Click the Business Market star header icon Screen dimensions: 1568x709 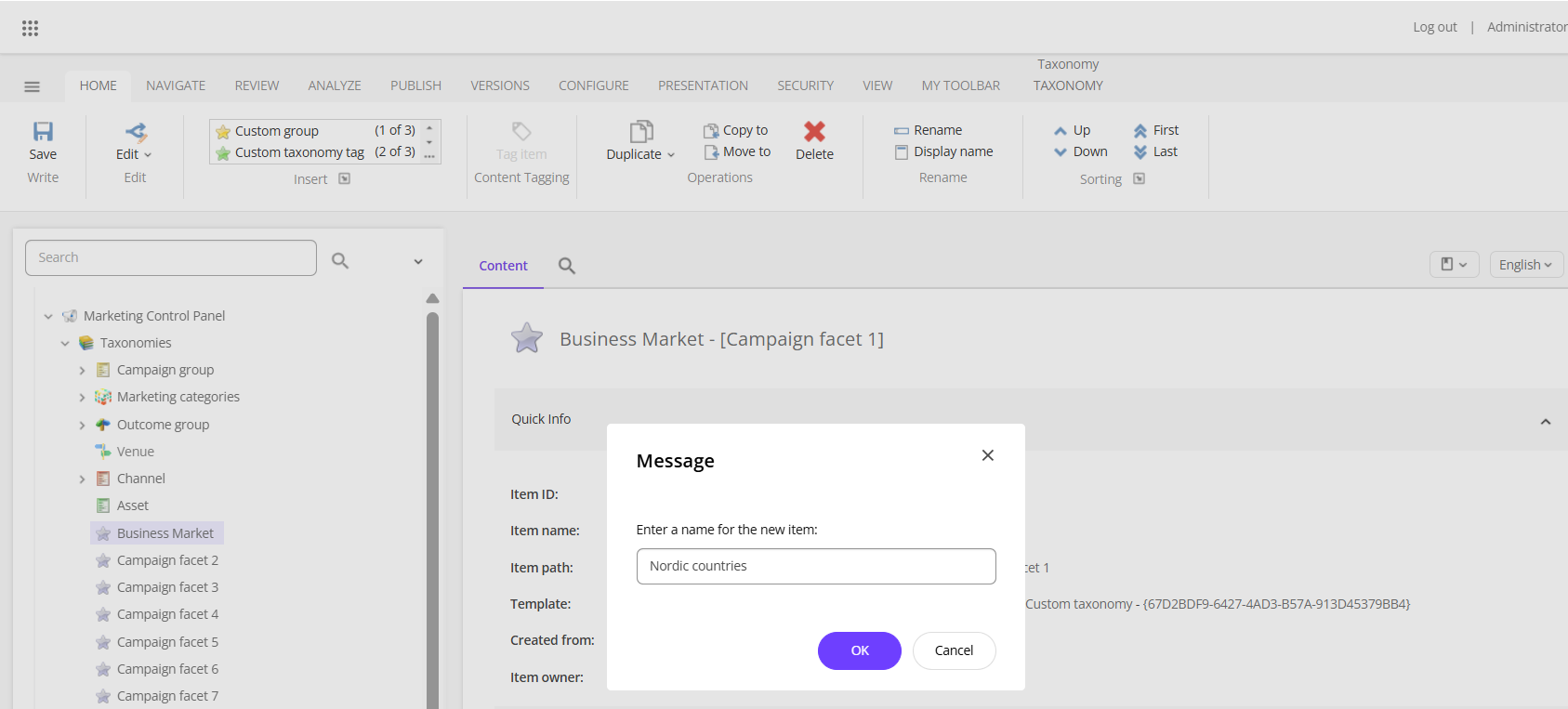(527, 338)
